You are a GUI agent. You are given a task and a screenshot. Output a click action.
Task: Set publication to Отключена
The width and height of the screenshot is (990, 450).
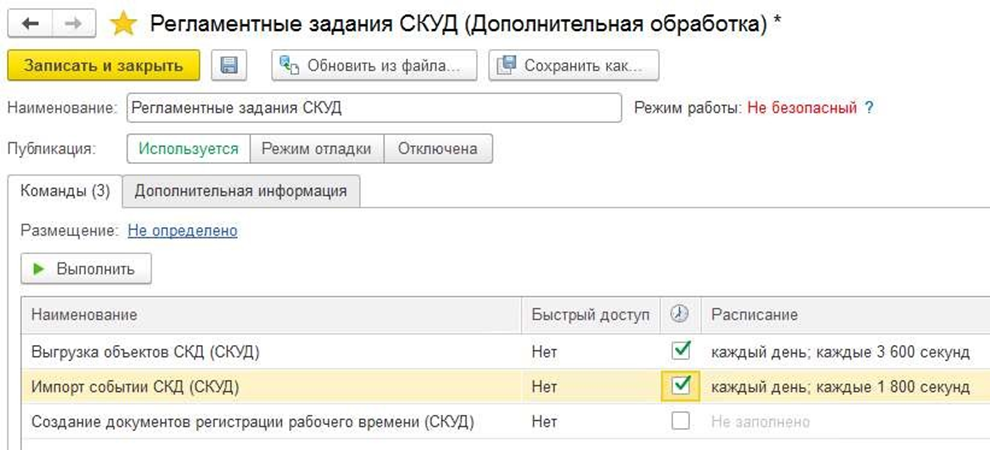tap(437, 149)
